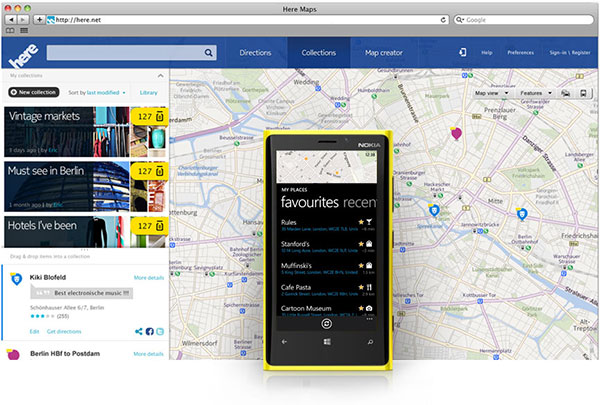Click the Best electronische music note
The height and width of the screenshot is (405, 600).
coord(82,293)
